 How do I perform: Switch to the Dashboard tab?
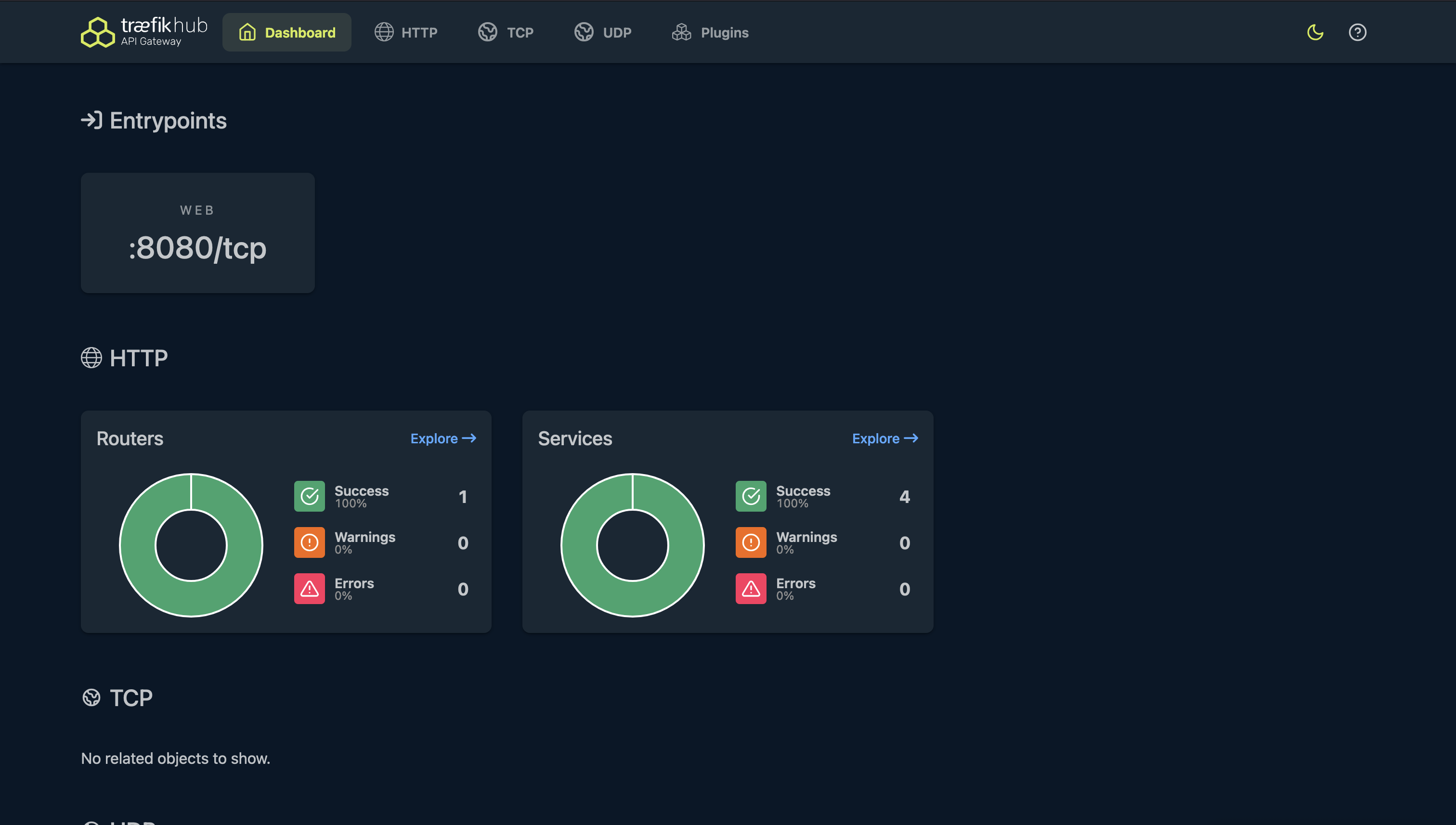click(x=287, y=32)
